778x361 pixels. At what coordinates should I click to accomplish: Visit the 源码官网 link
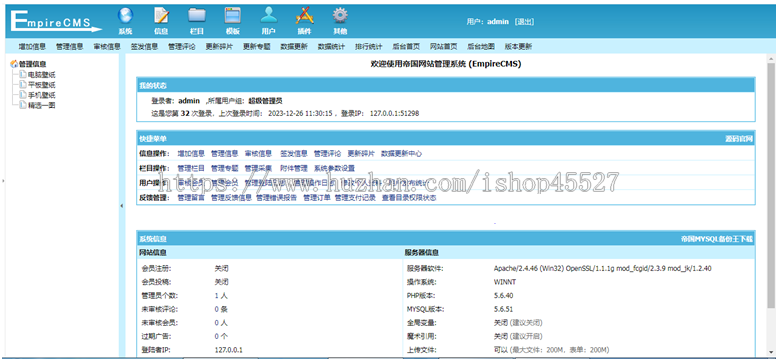[739, 139]
